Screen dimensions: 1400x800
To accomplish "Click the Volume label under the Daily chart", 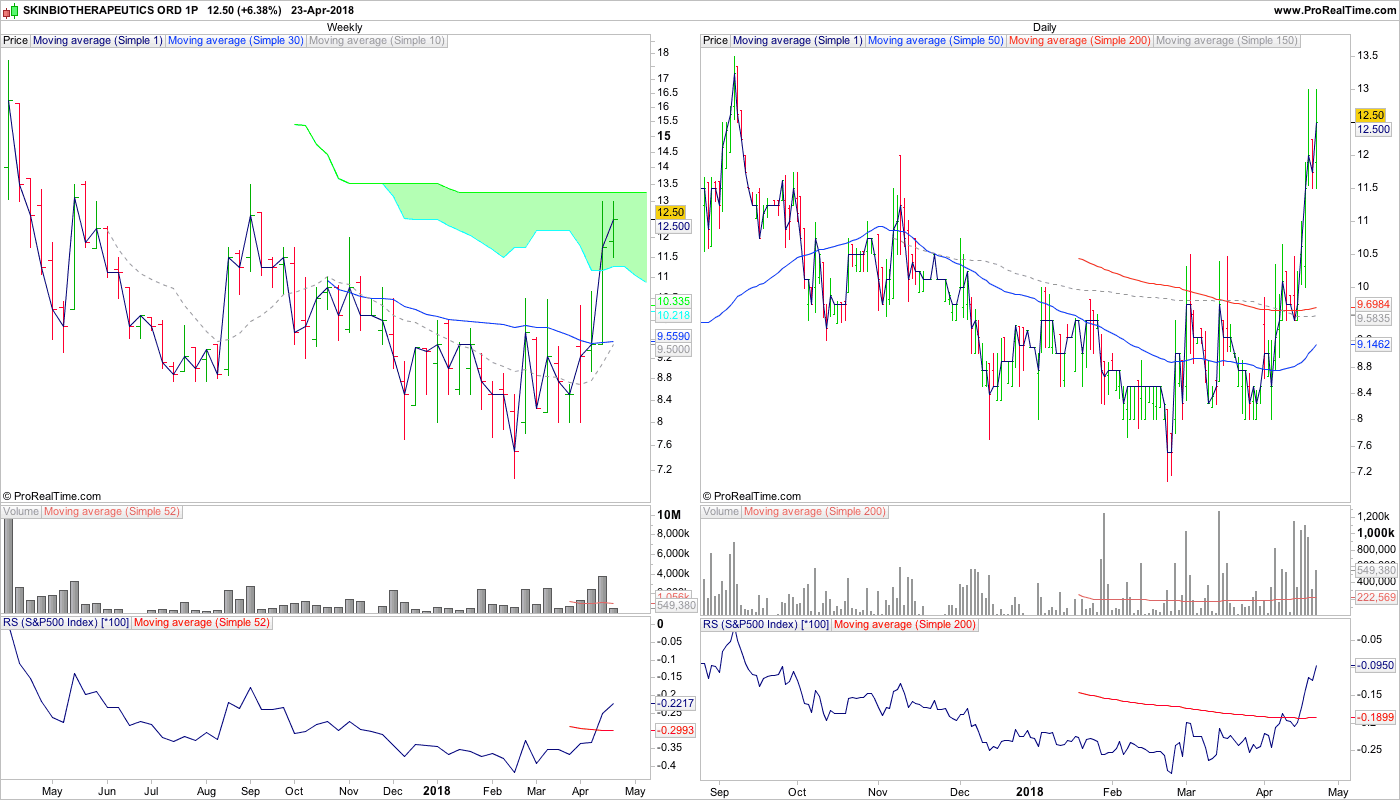I will tap(721, 512).
